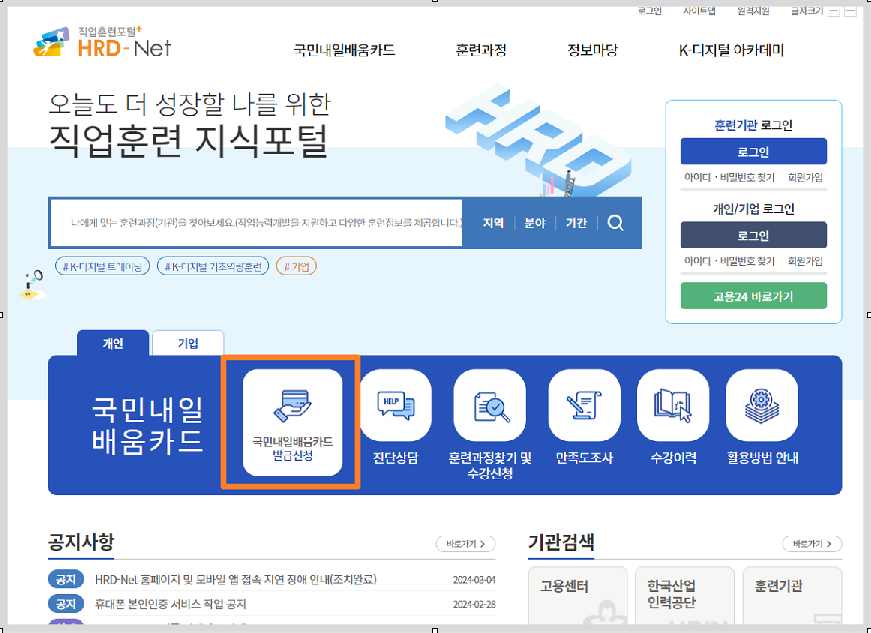The width and height of the screenshot is (871, 633).
Task: Click 아이디·비밀번호 찾기 under 개인/기업 로그인
Action: point(729,261)
